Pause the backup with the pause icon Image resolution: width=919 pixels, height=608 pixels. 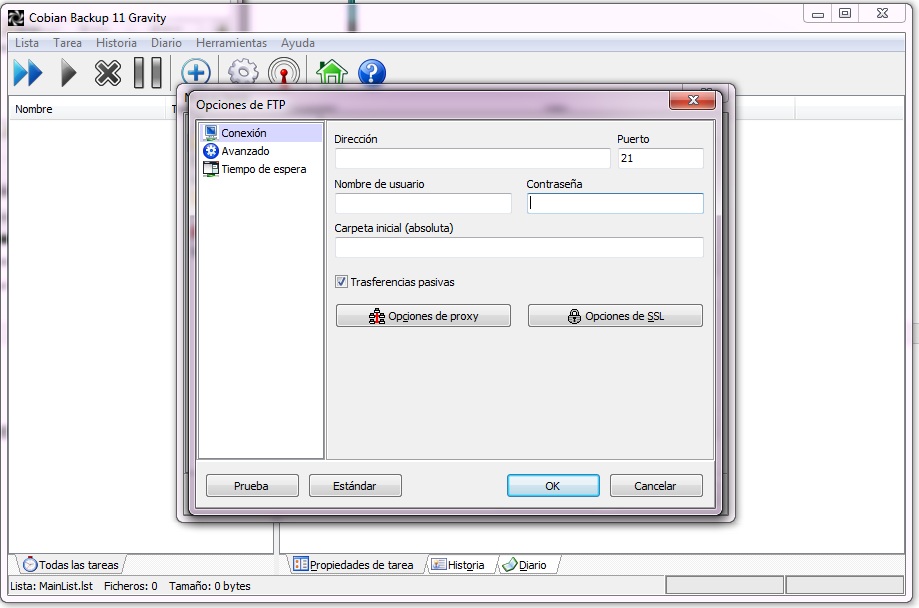click(x=148, y=73)
